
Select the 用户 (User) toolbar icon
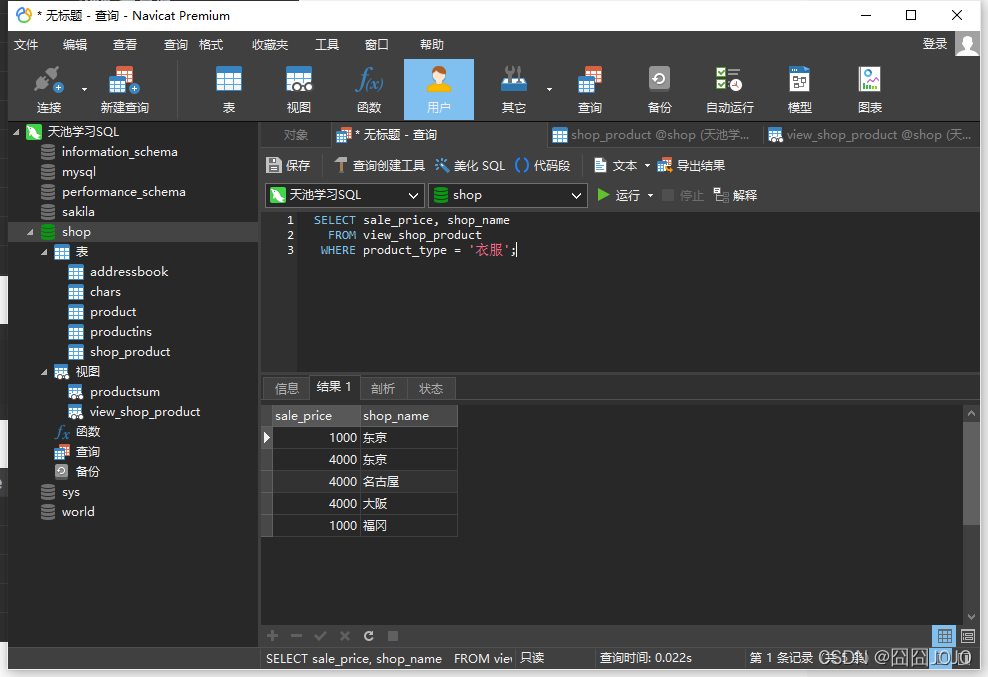tap(439, 90)
